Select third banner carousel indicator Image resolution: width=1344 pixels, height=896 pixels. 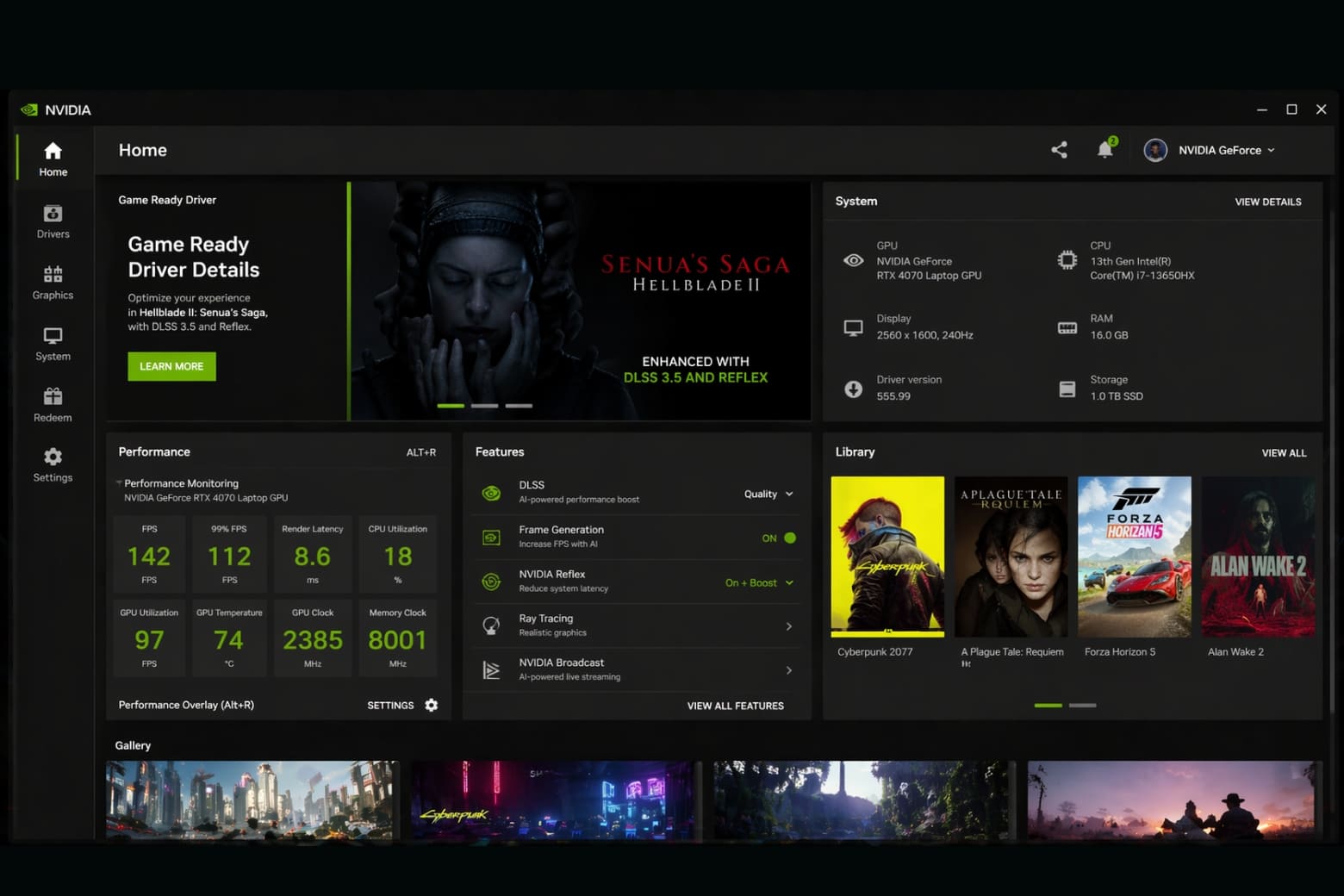point(519,405)
